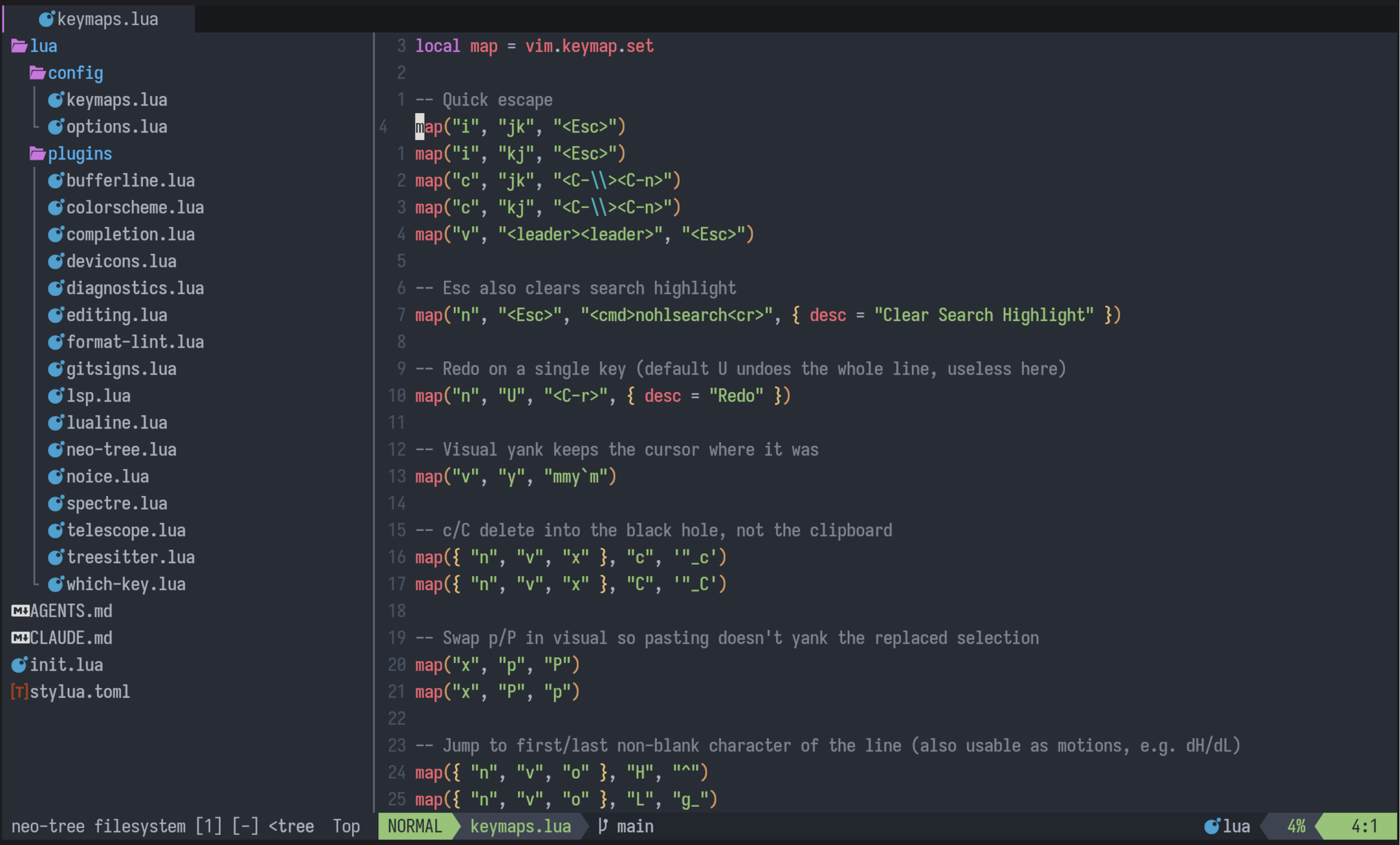Viewport: 1400px width, 845px height.
Task: Click Lua icon beside neo-tree.lua
Action: [x=56, y=449]
